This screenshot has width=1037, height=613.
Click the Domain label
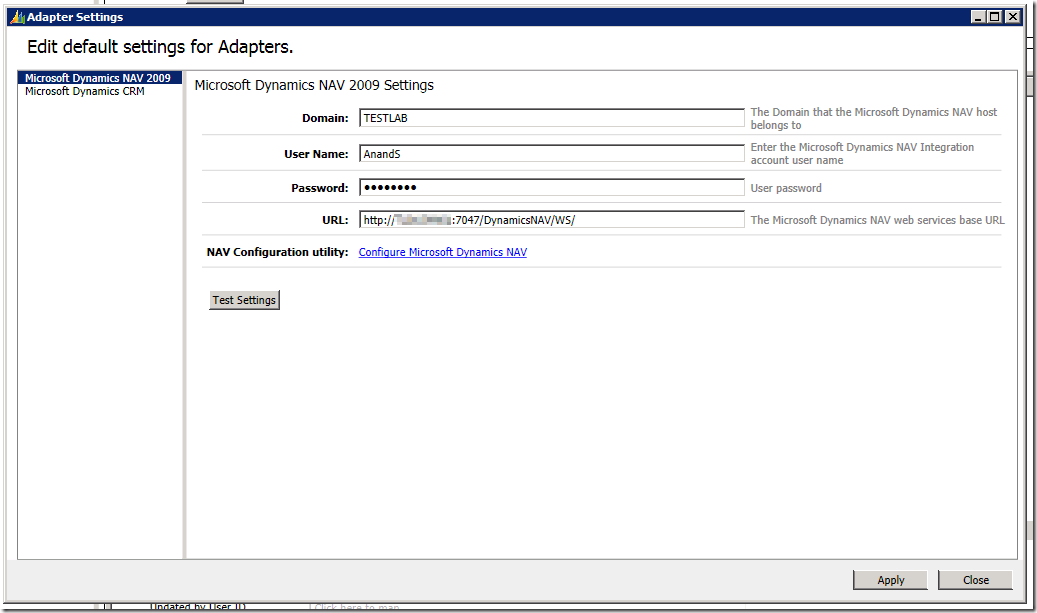click(325, 118)
